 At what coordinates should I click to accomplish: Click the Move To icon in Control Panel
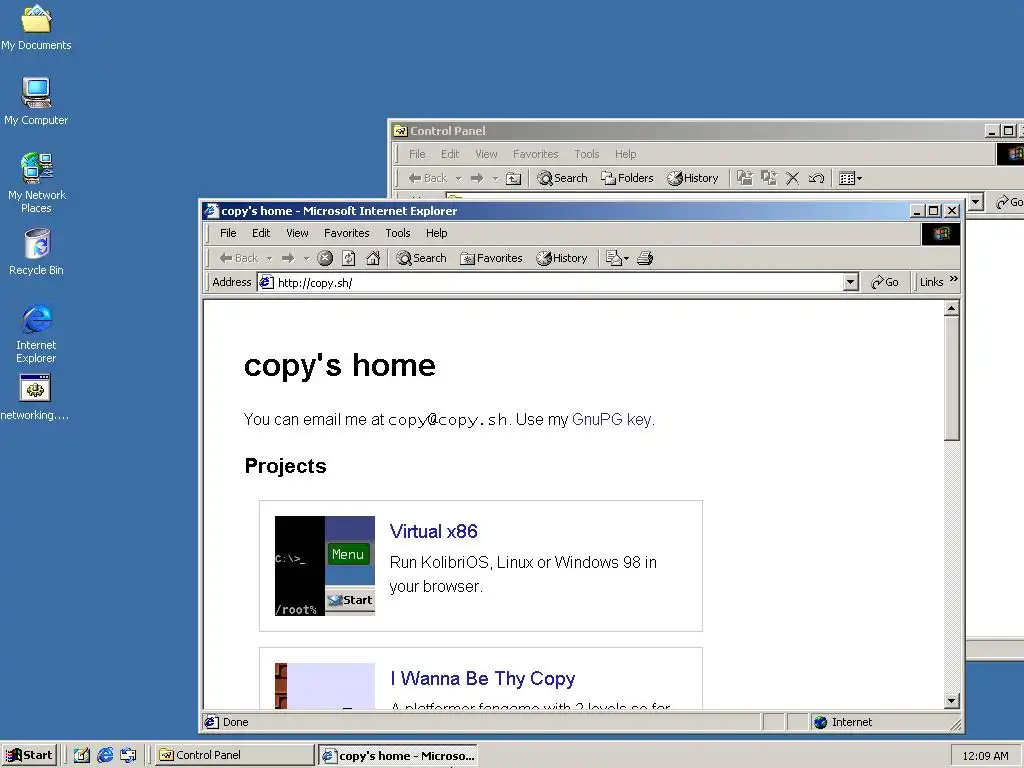click(745, 178)
